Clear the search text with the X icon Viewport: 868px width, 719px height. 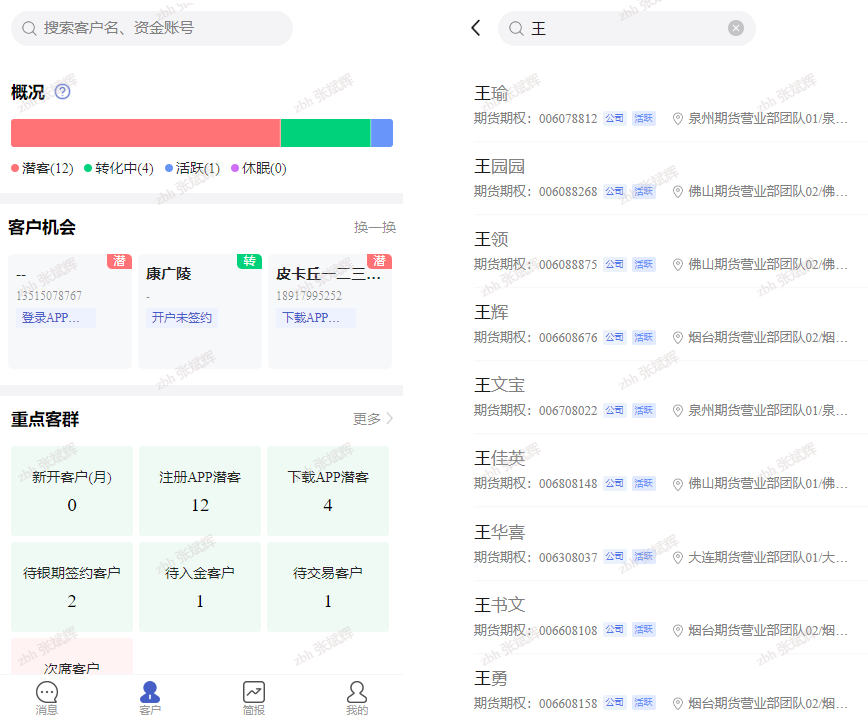click(x=736, y=28)
